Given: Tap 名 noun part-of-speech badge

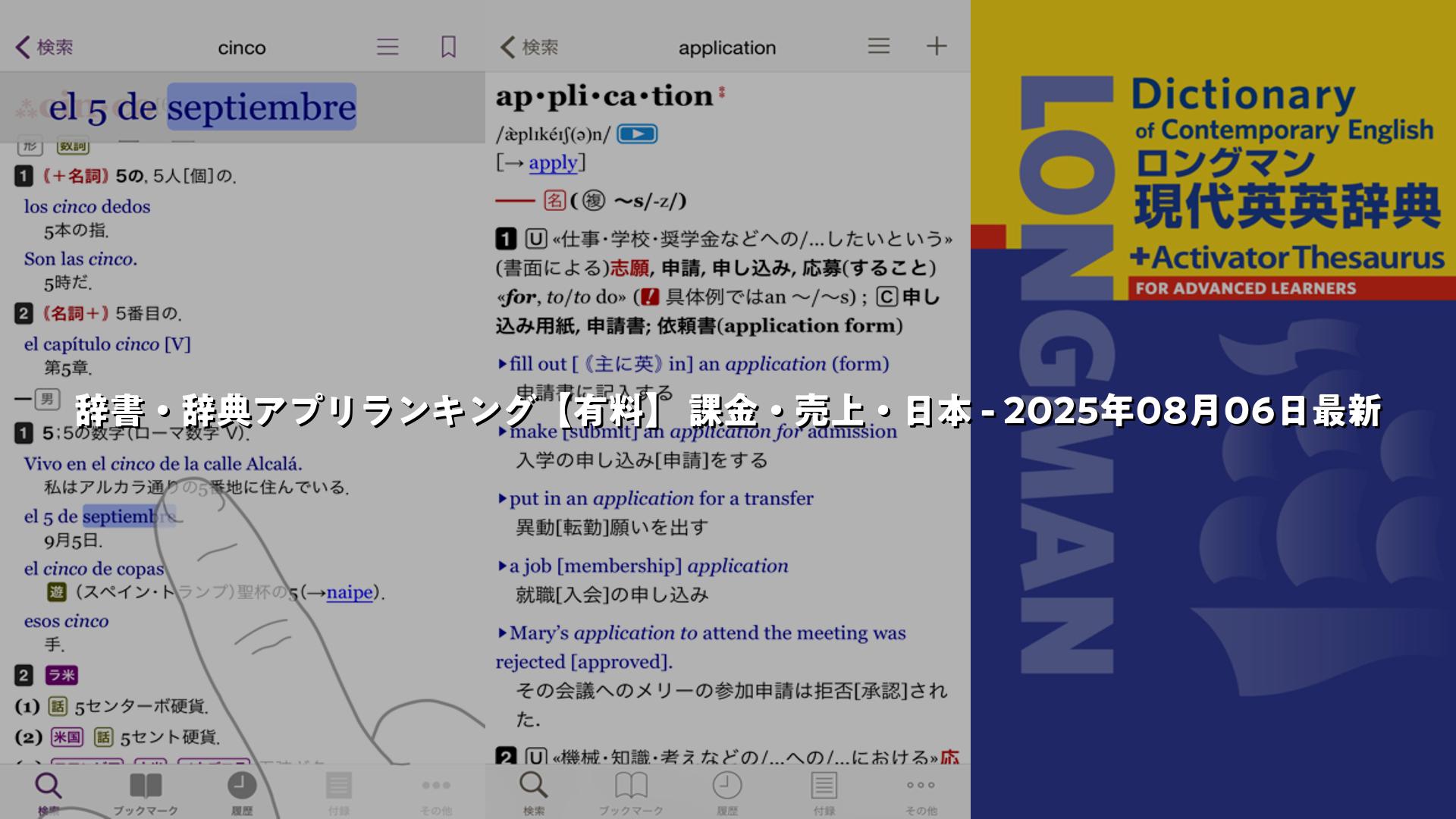Looking at the screenshot, I should coord(555,201).
